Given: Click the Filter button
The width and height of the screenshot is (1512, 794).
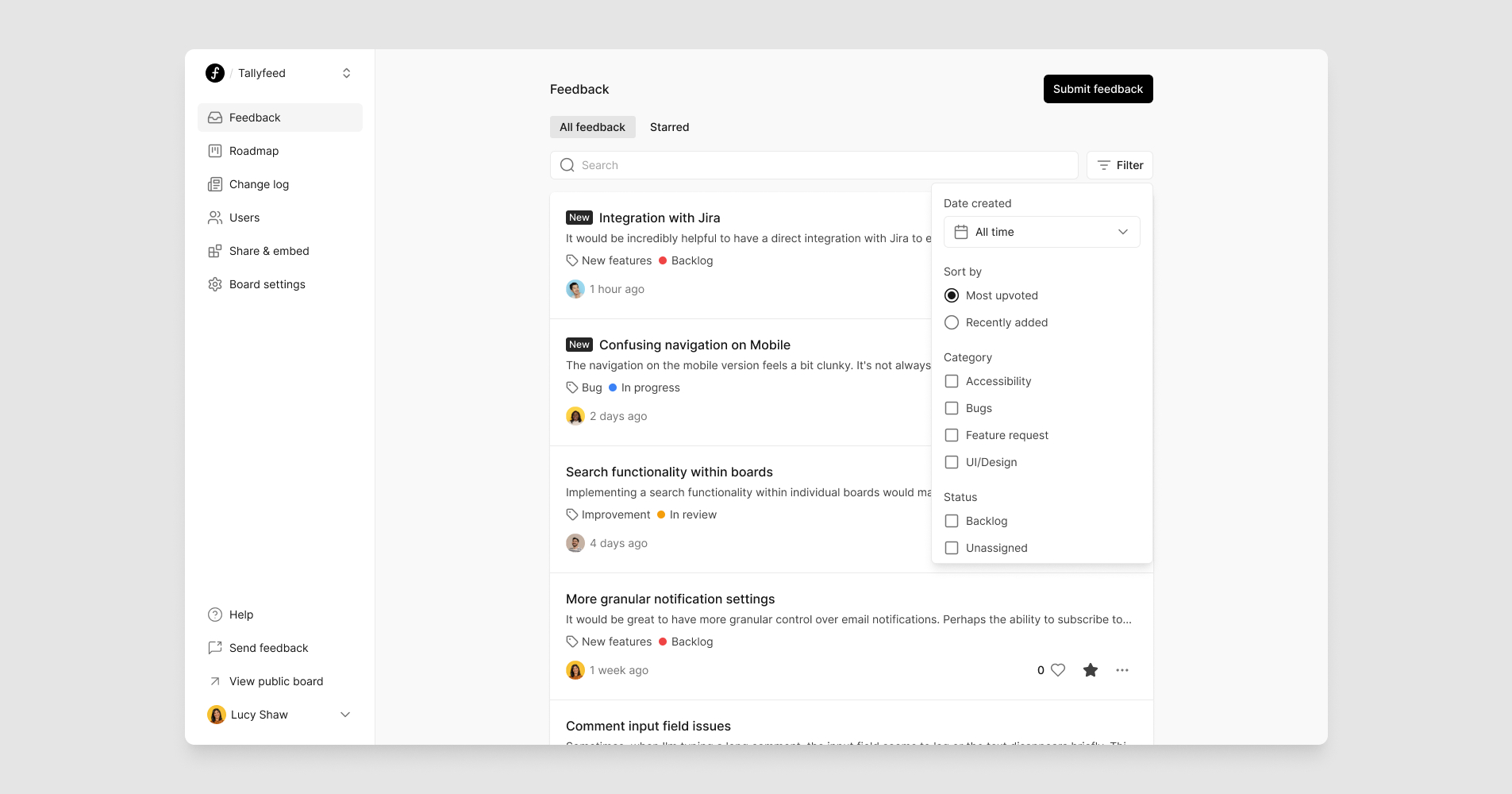Looking at the screenshot, I should pos(1119,165).
